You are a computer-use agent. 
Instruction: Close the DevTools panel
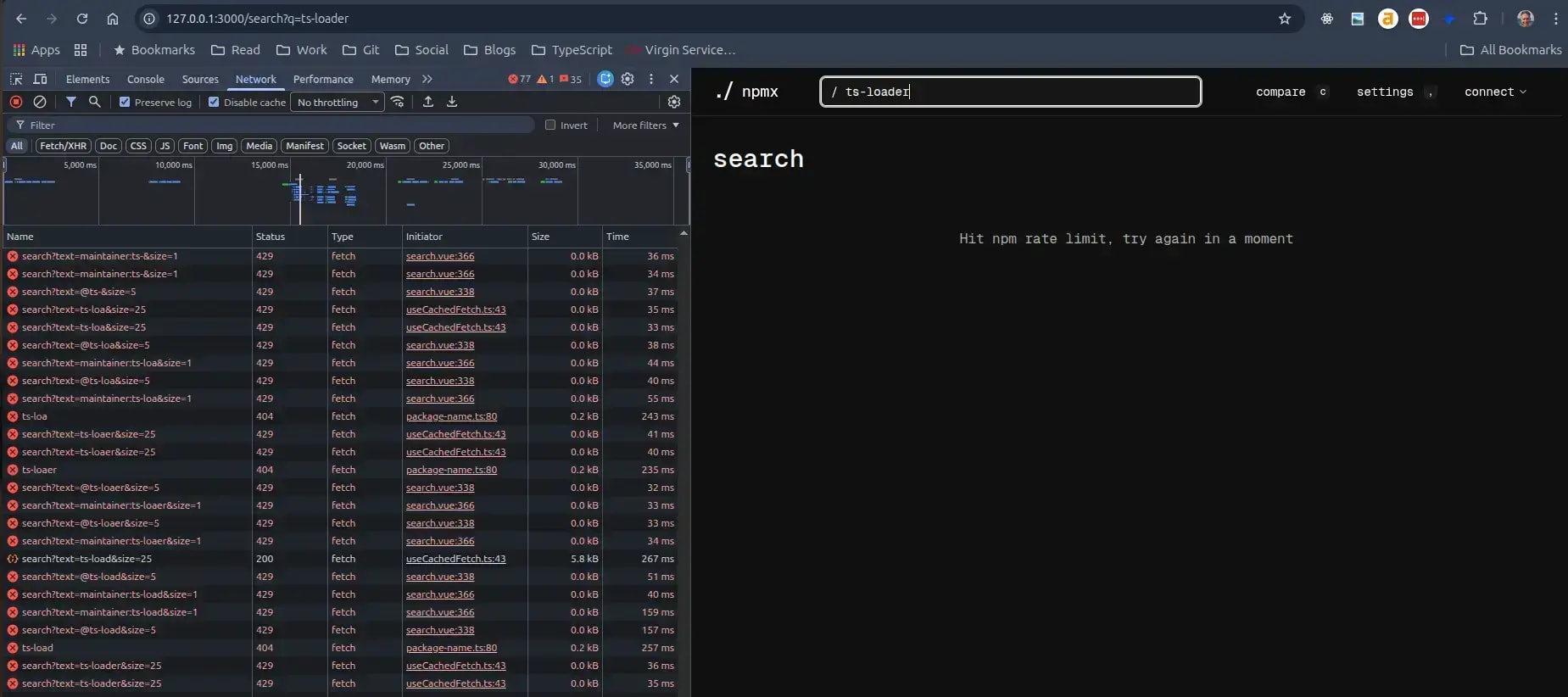(x=674, y=79)
